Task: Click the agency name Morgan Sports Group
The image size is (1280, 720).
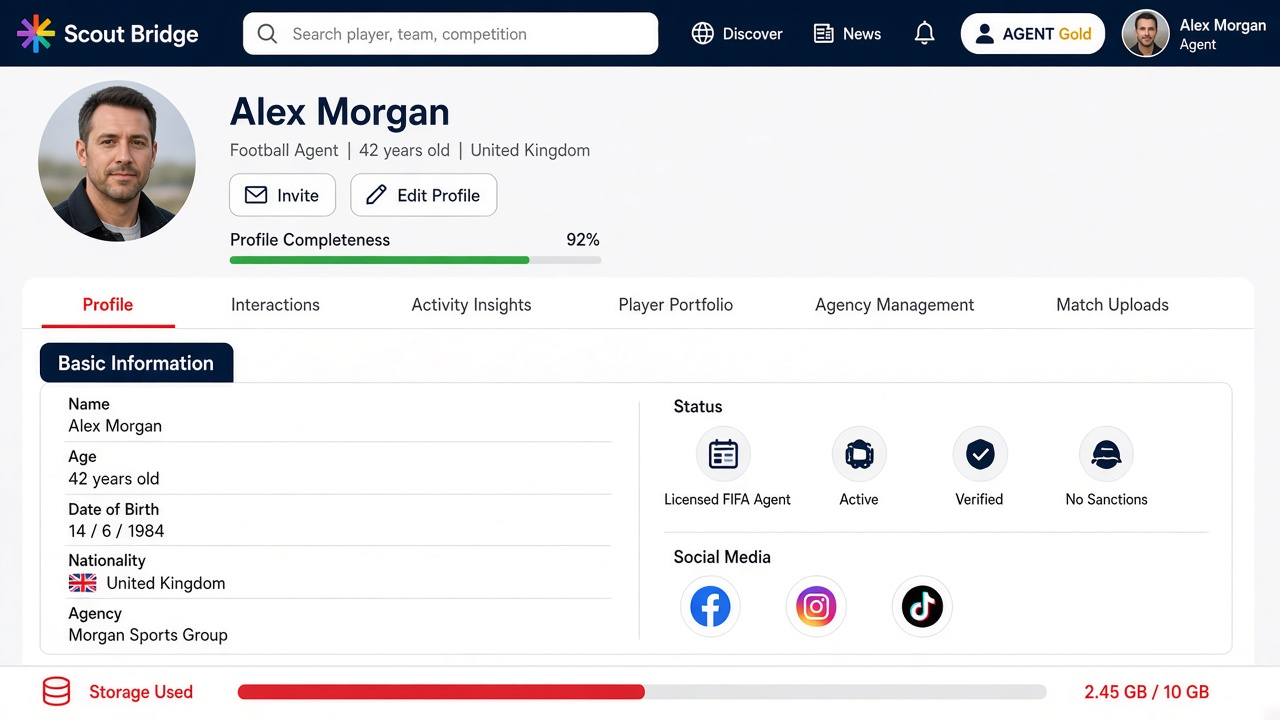Action: (148, 635)
